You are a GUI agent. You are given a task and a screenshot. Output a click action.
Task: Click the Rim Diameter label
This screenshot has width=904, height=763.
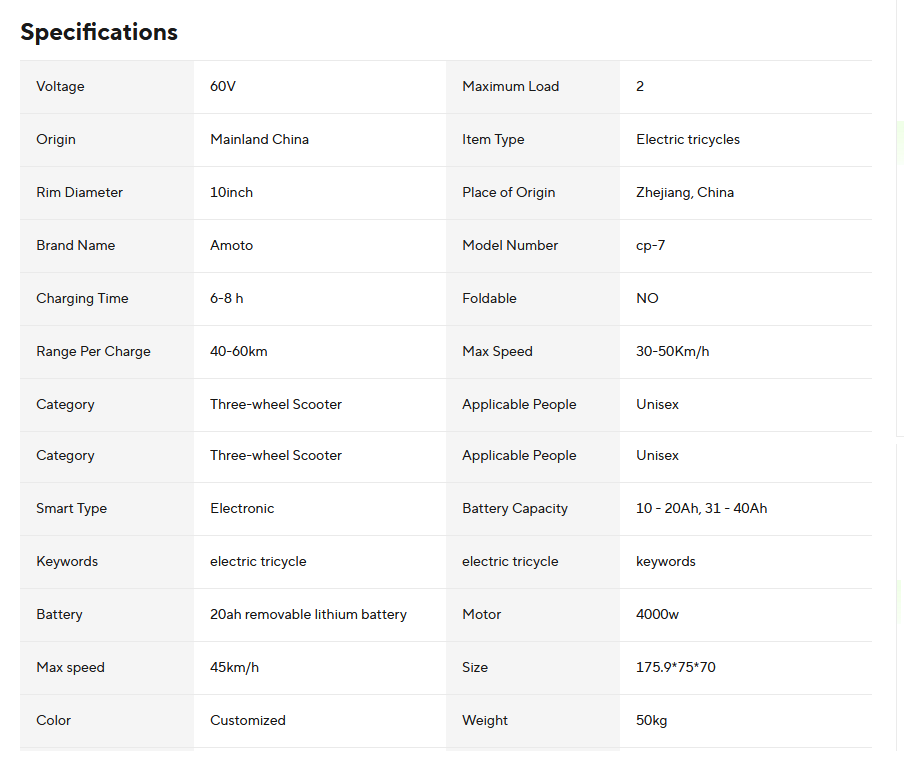pos(79,192)
